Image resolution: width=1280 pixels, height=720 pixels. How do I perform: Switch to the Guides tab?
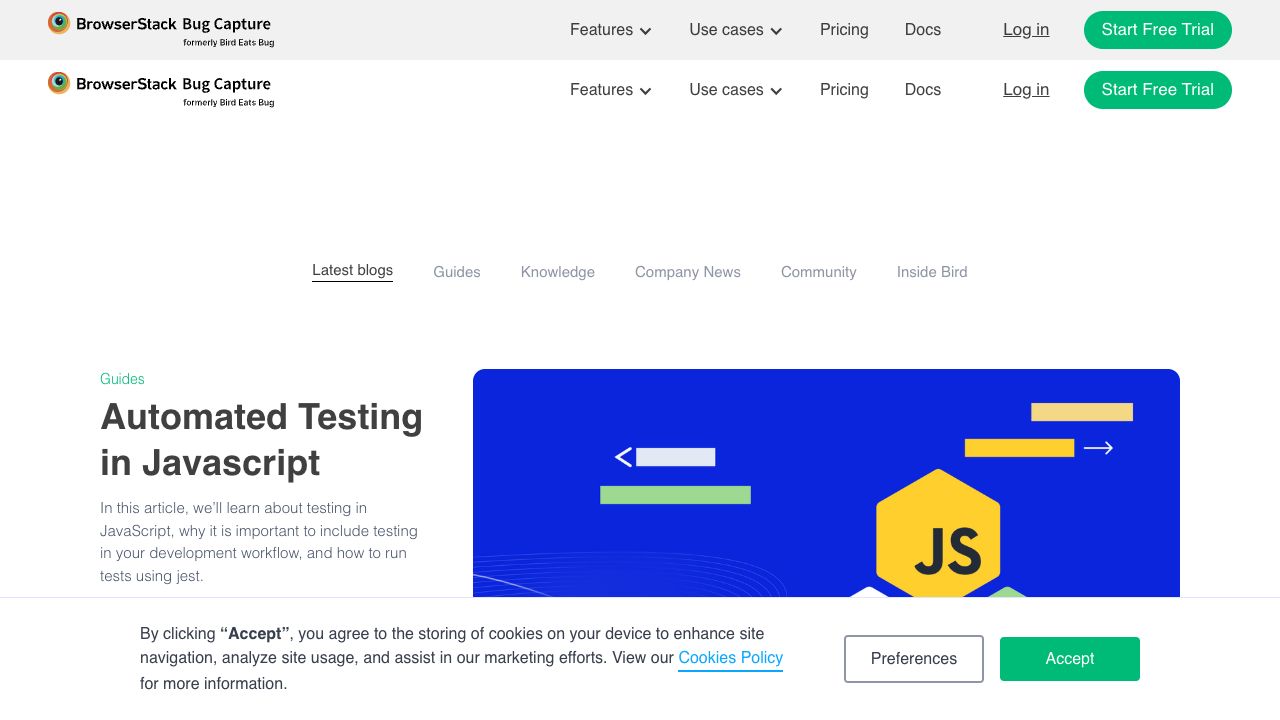point(456,272)
